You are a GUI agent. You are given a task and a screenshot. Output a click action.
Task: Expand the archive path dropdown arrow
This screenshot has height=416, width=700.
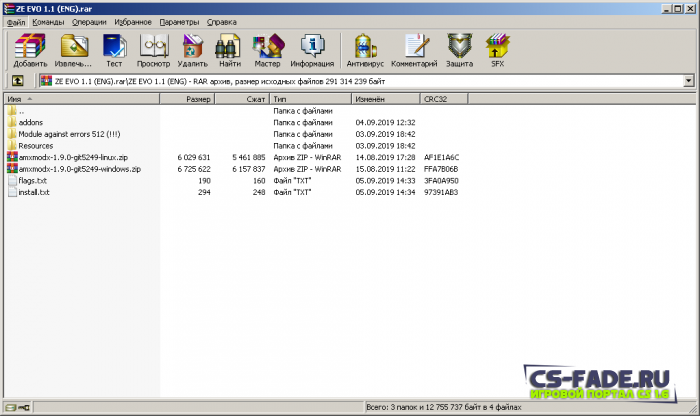[x=689, y=81]
